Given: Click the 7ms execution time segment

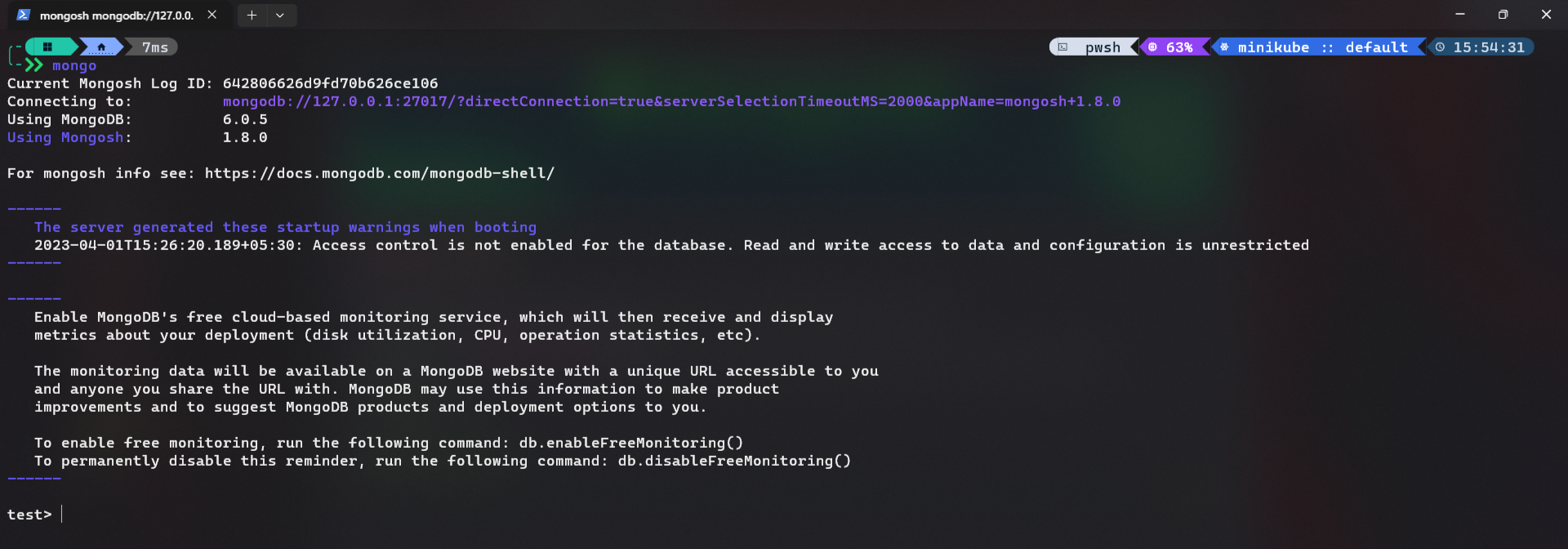Looking at the screenshot, I should [x=154, y=47].
